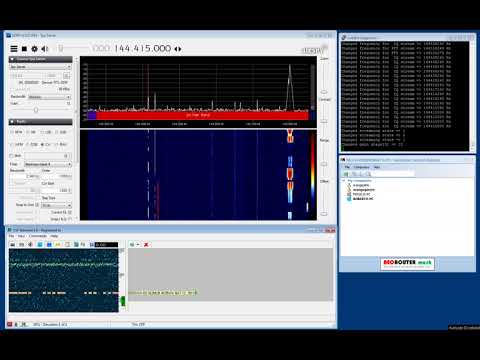Open the Help menu in CW Skimmer

tap(54, 236)
